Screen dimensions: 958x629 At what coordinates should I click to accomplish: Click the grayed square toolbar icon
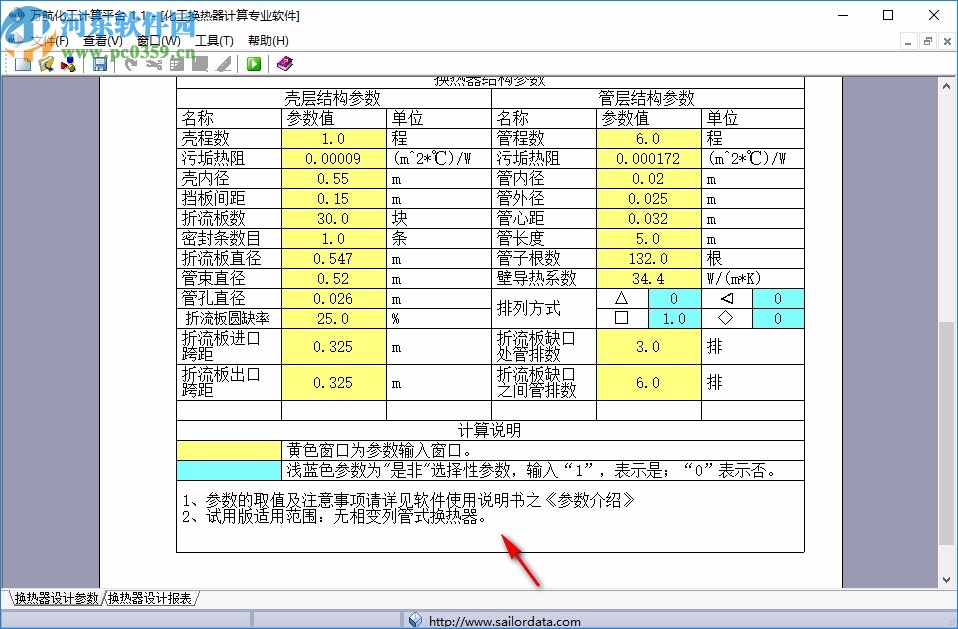[200, 64]
